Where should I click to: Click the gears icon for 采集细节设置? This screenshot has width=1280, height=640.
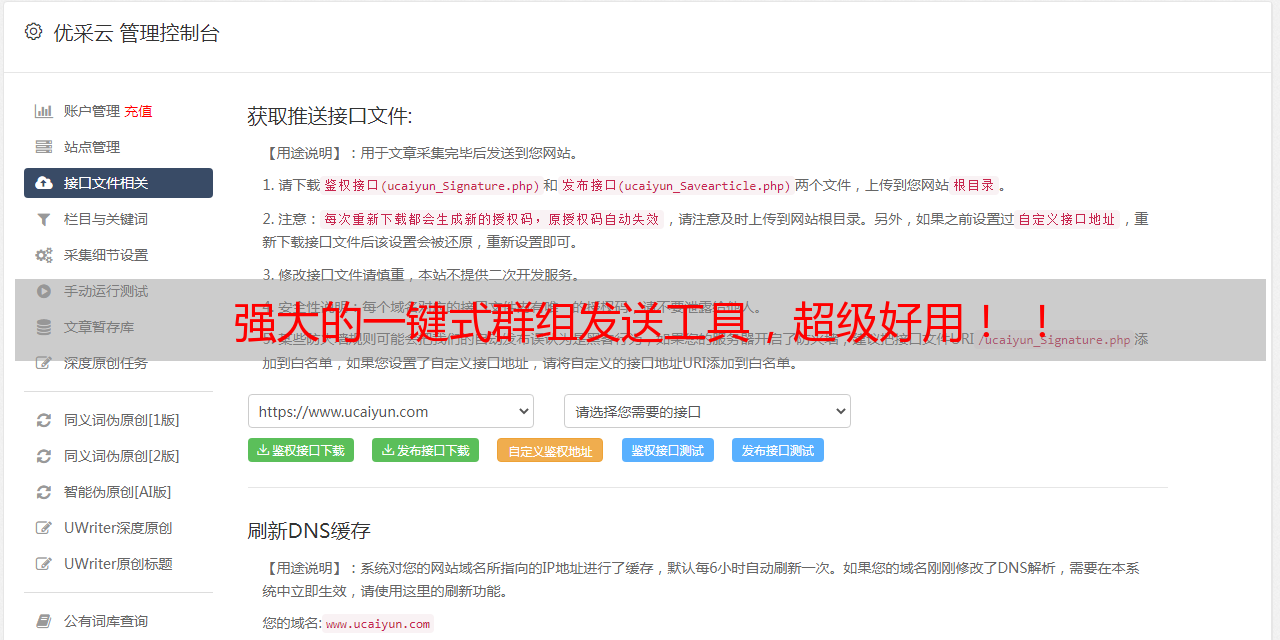[44, 255]
